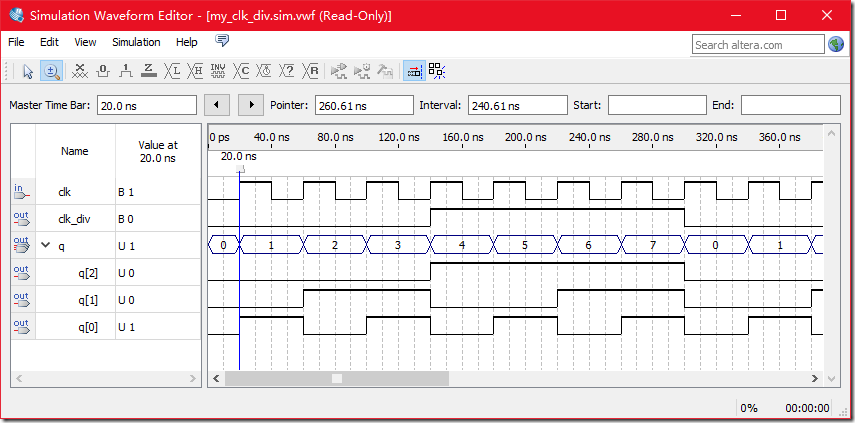855x423 pixels.
Task: Open the Simulation menu
Action: click(136, 42)
